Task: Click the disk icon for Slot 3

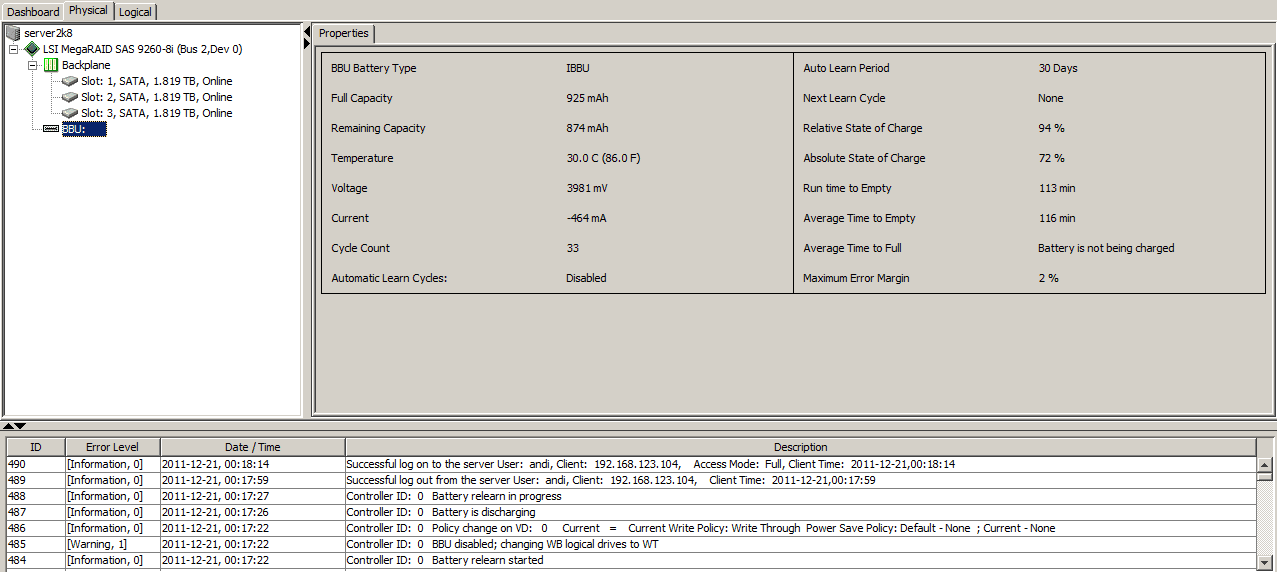Action: [70, 113]
